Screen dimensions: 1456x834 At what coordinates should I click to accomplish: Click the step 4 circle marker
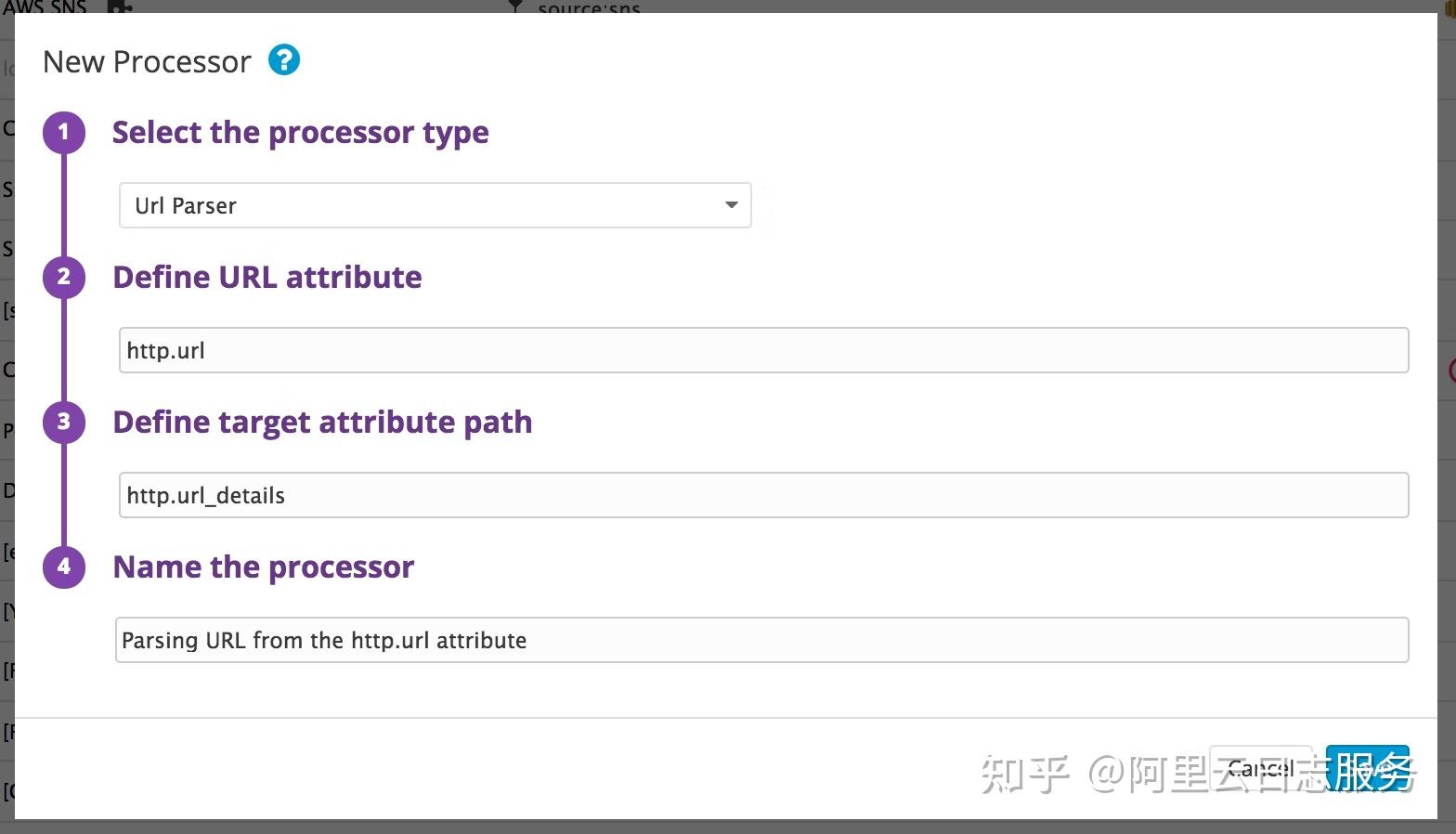click(x=64, y=567)
